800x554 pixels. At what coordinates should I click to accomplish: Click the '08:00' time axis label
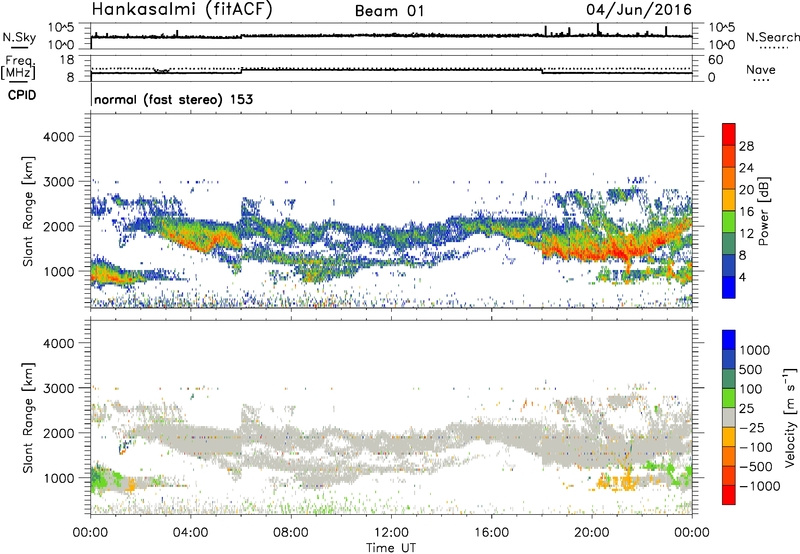click(x=290, y=533)
